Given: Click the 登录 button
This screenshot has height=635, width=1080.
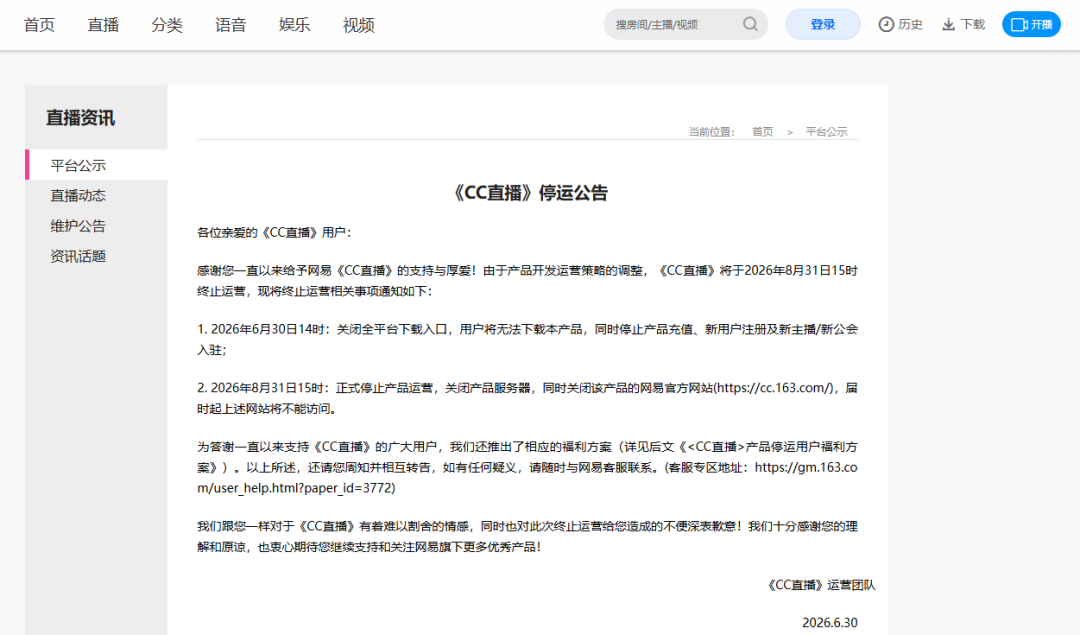Looking at the screenshot, I should (x=822, y=24).
